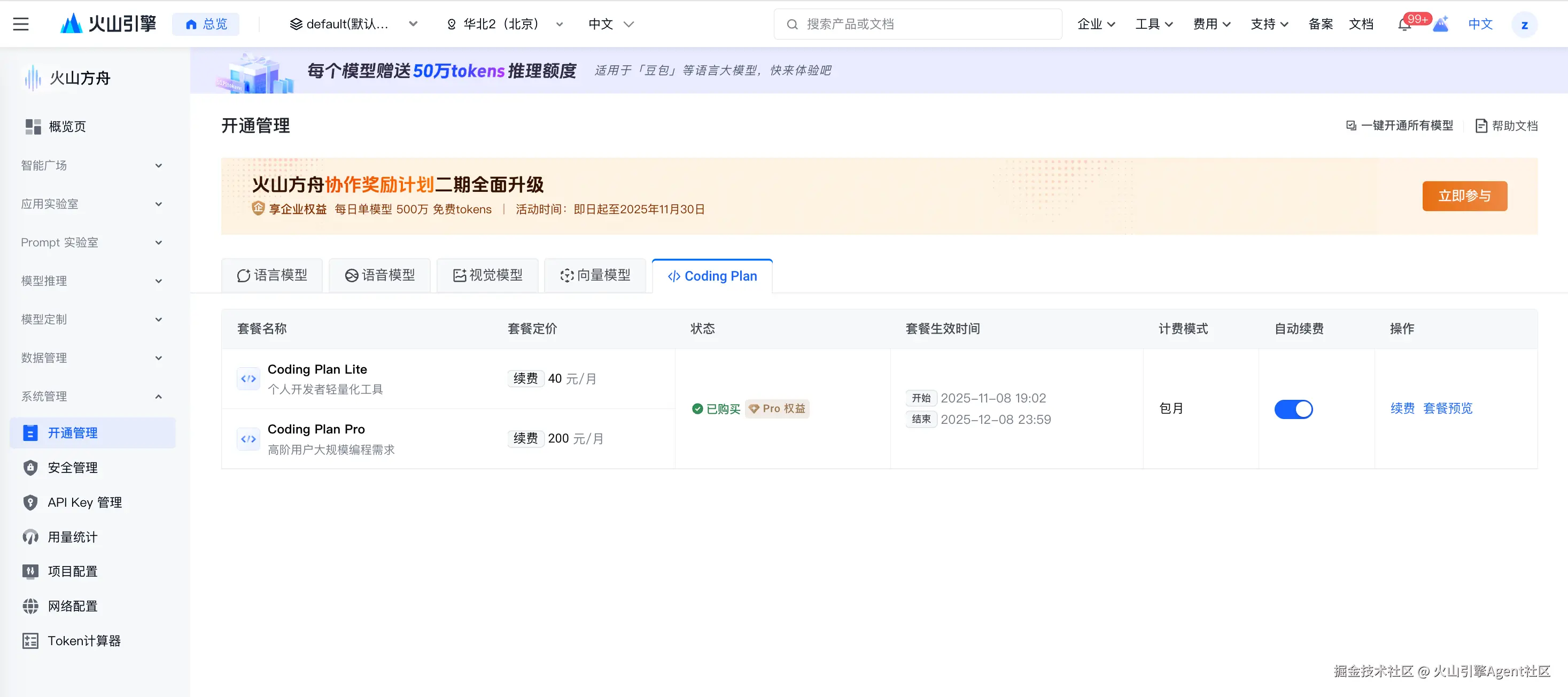
Task: Open 网络配置 globe icon
Action: [x=30, y=606]
